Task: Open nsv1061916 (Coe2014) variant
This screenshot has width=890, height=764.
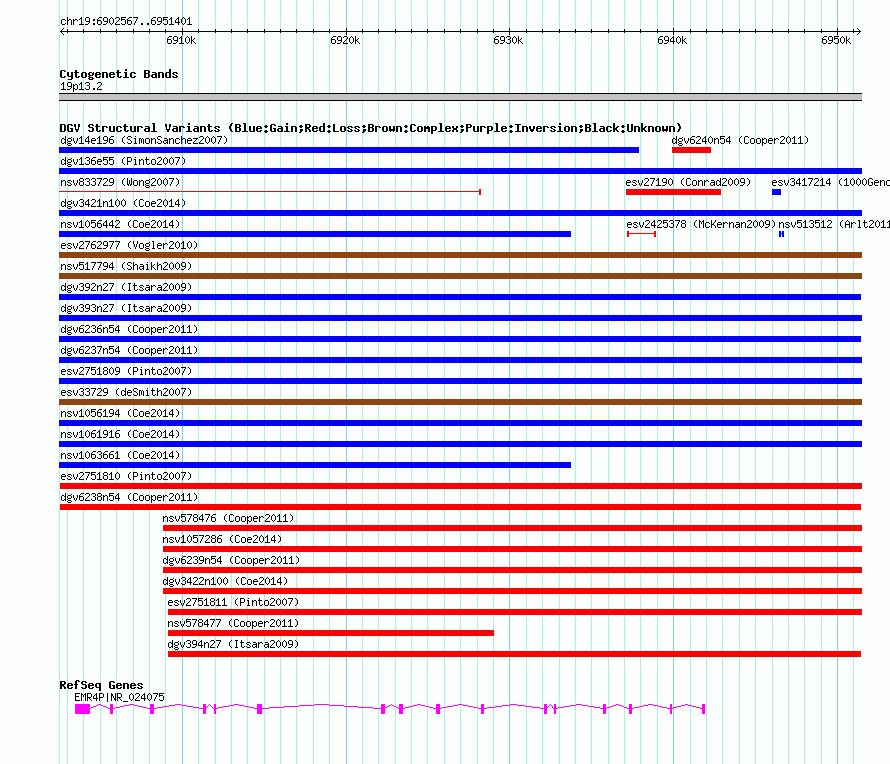Action: [120, 434]
